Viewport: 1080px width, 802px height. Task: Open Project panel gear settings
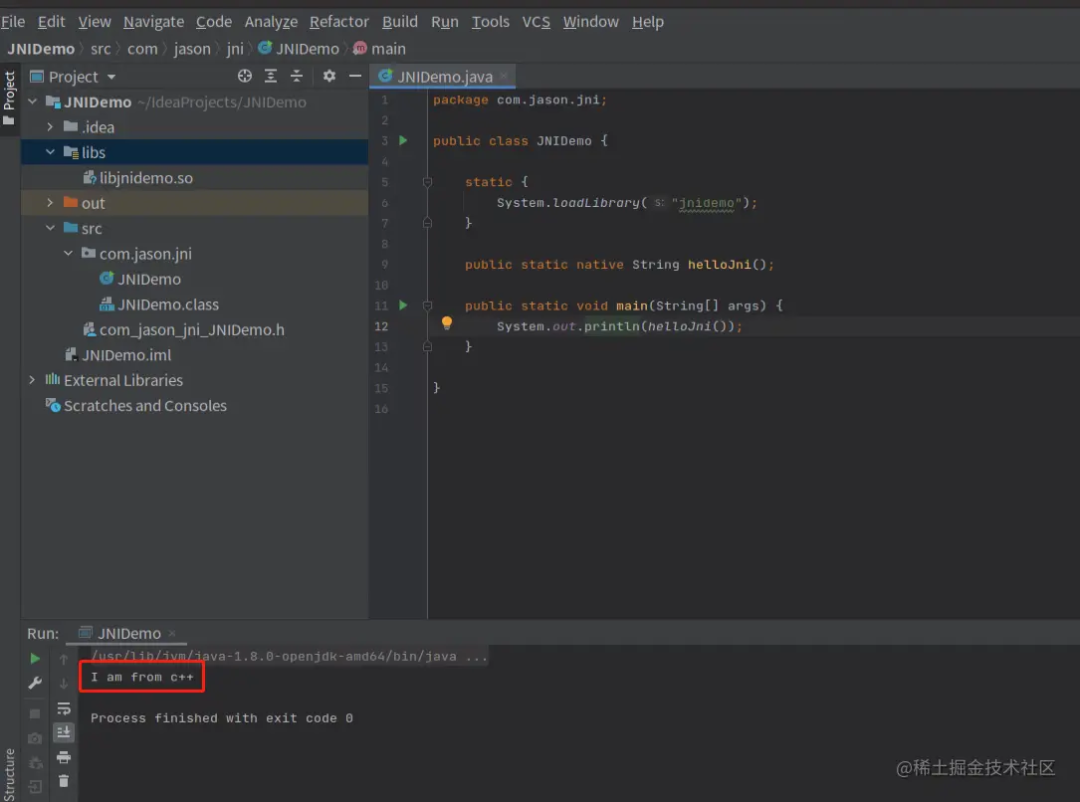click(329, 76)
